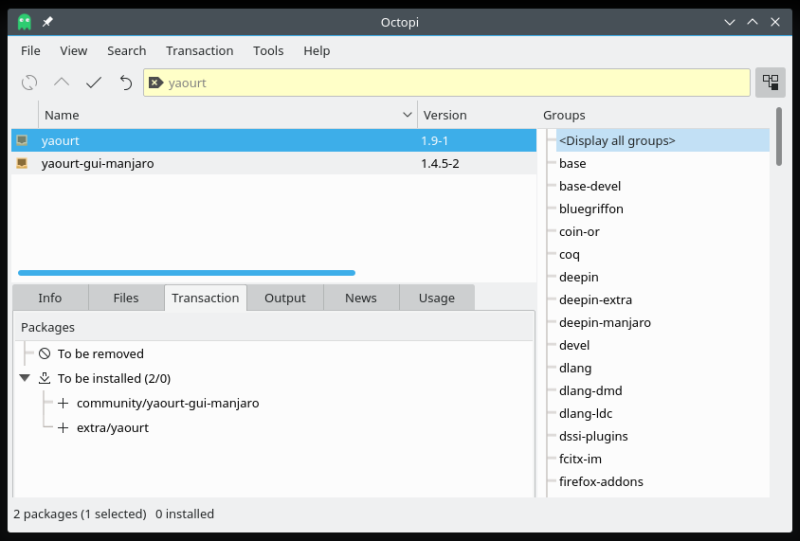Clear the search field using its clear icon
This screenshot has height=541, width=800.
pyautogui.click(x=155, y=83)
